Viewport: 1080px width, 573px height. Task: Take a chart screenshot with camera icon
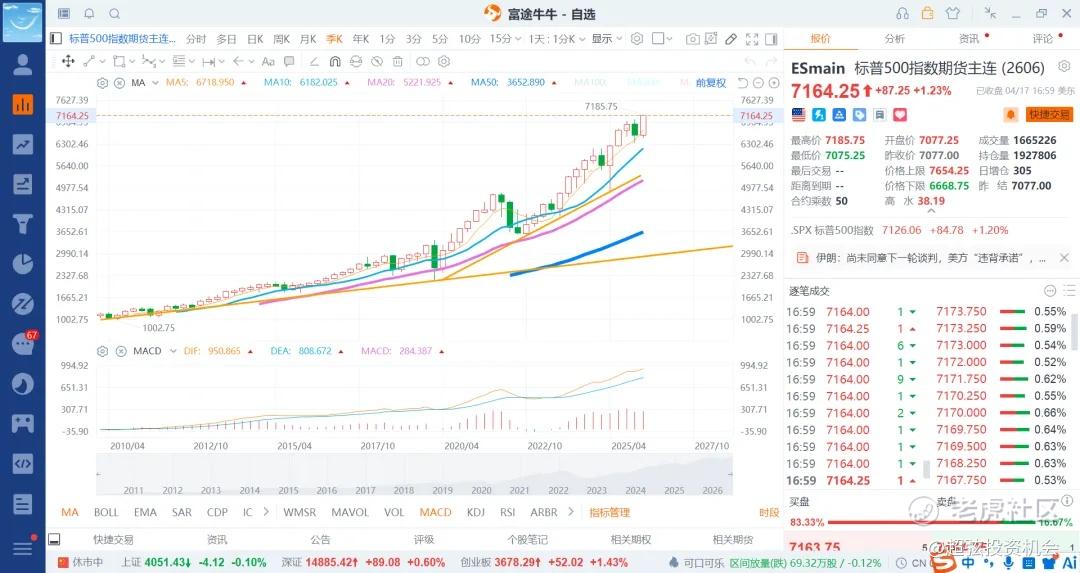click(x=692, y=39)
